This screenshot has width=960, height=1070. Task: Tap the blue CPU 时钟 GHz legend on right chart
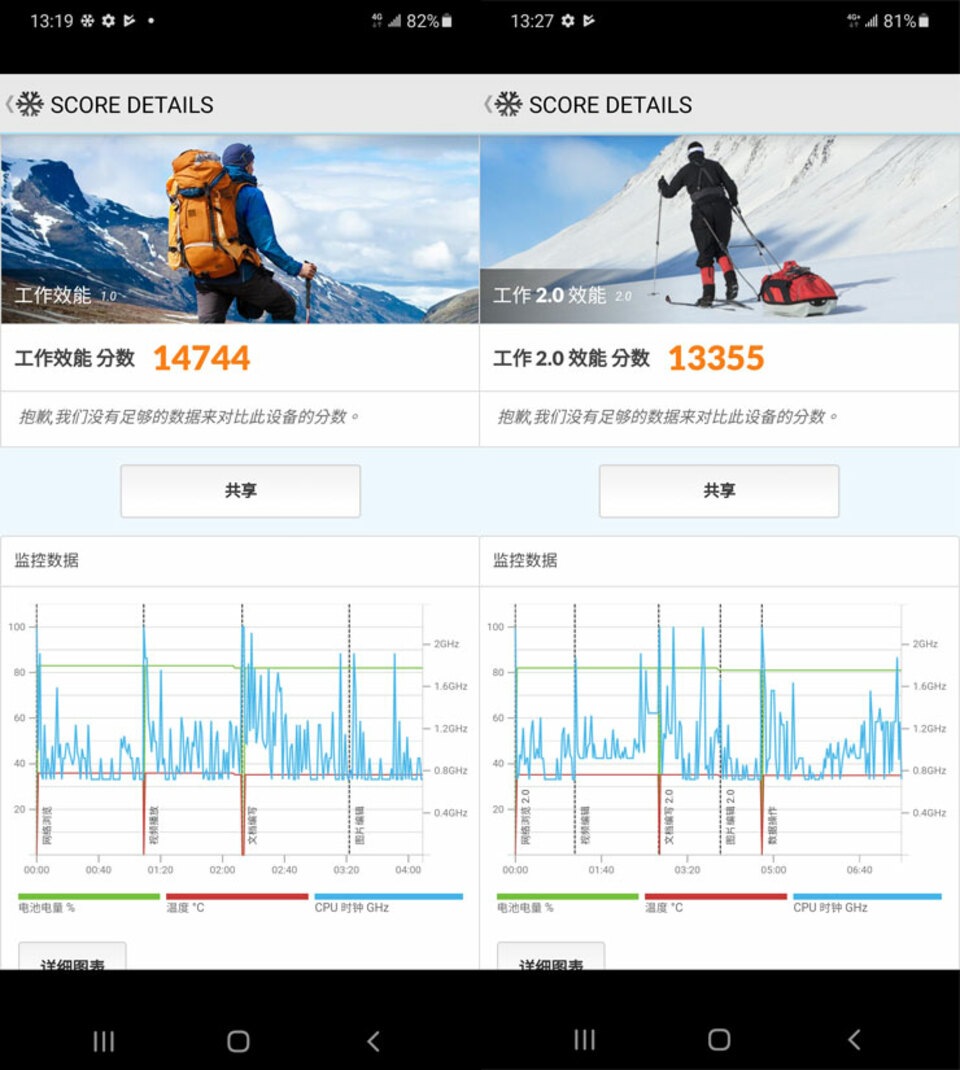[x=867, y=903]
